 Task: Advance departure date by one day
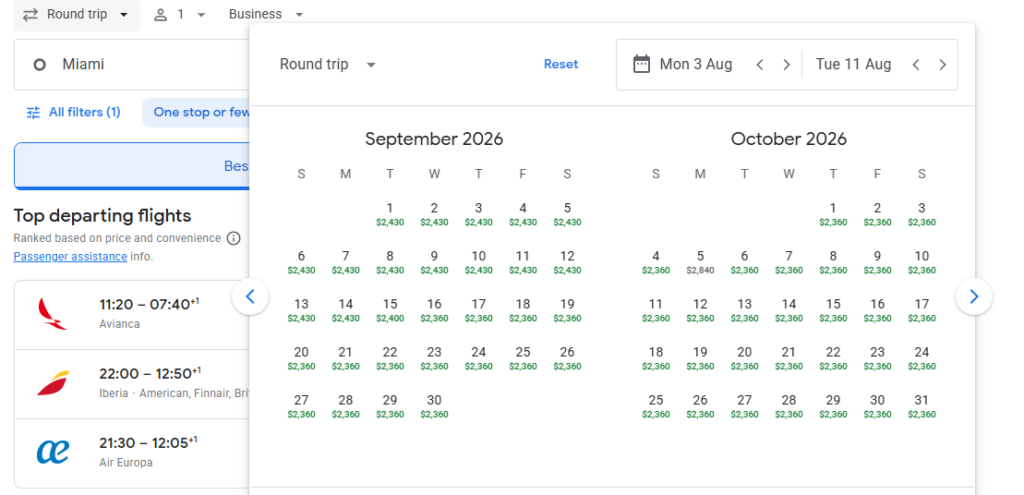pos(787,65)
